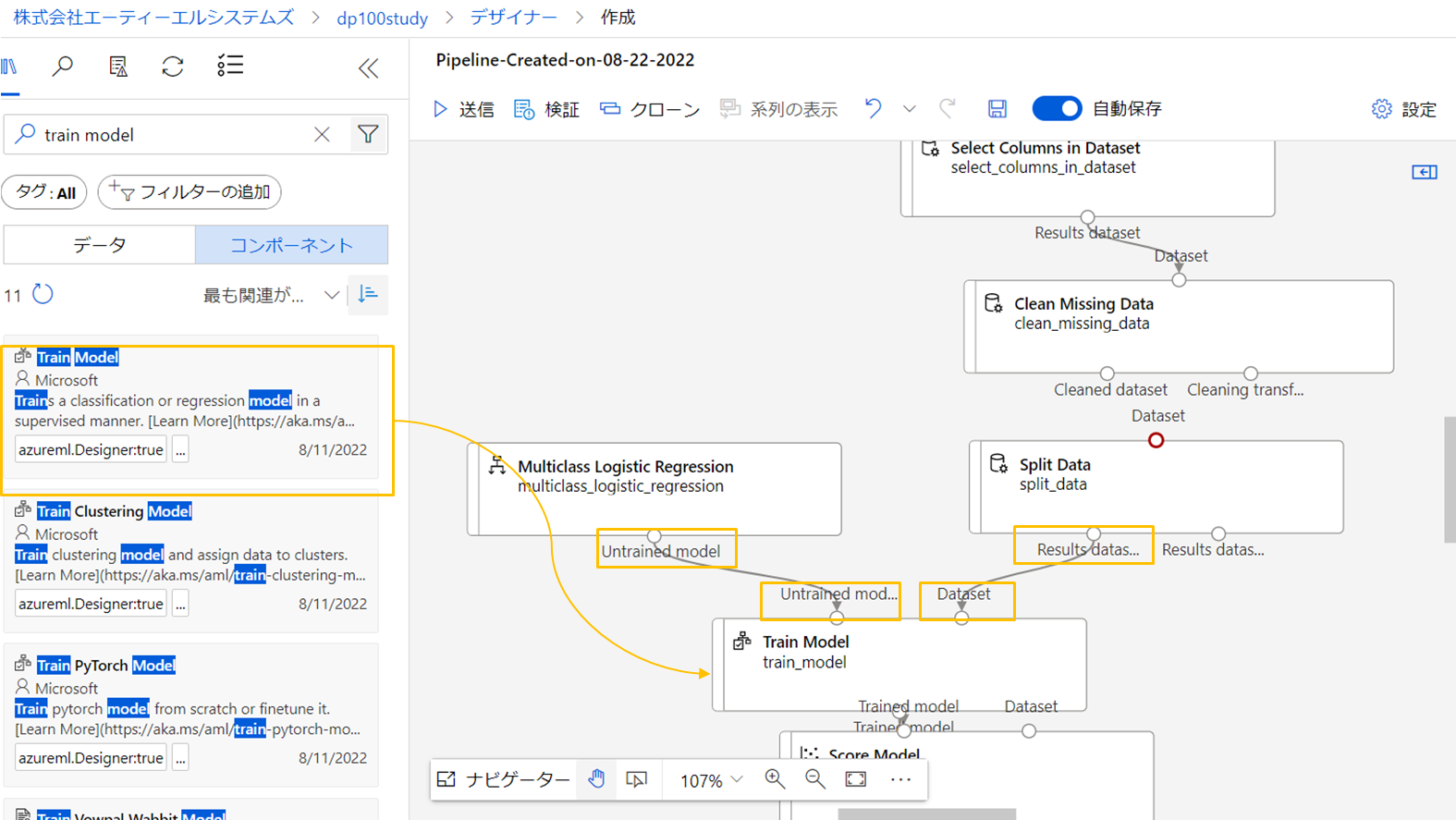Viewport: 1456px width, 820px height.
Task: Open the document inspect sidebar icon
Action: tap(118, 67)
